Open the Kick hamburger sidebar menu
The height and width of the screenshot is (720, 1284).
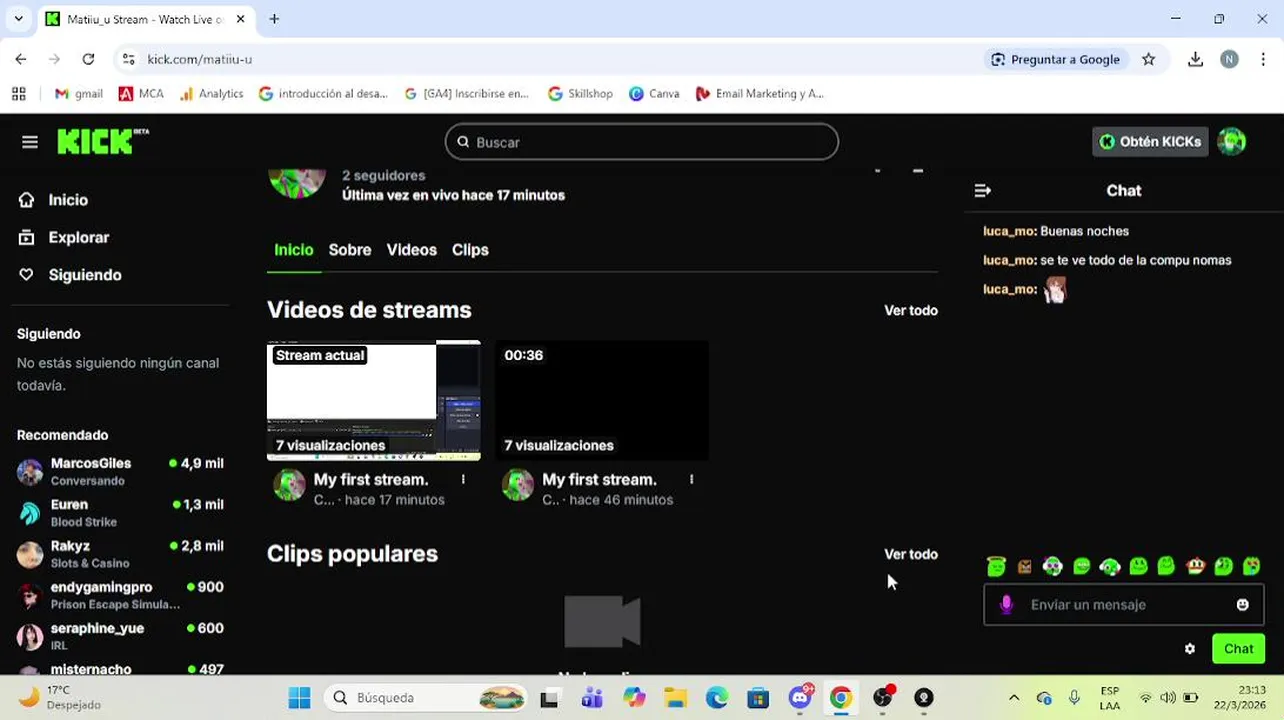(x=30, y=142)
